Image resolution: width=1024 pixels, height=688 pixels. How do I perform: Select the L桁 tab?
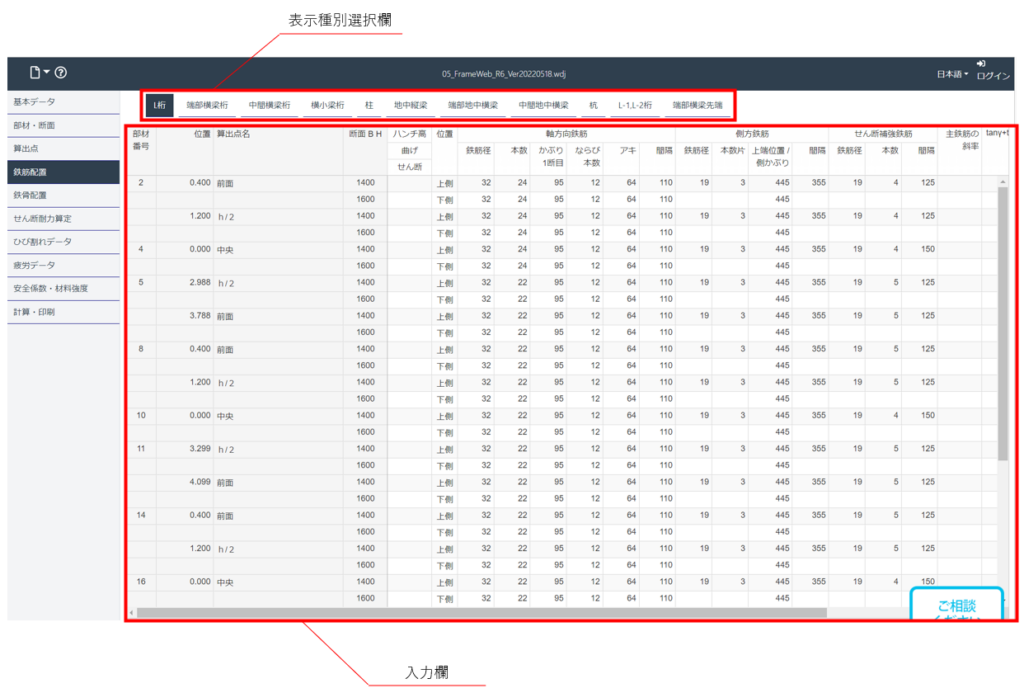click(x=159, y=105)
